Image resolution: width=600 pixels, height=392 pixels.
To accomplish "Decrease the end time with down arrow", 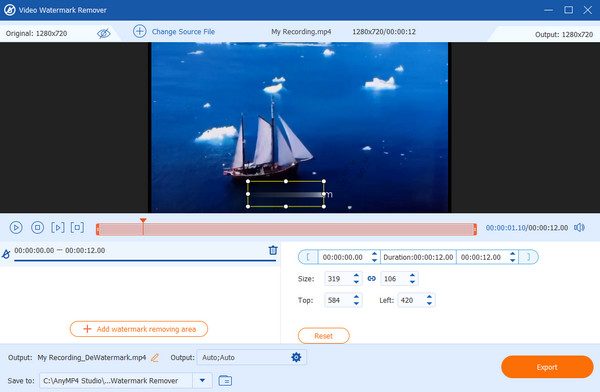I will tap(512, 261).
